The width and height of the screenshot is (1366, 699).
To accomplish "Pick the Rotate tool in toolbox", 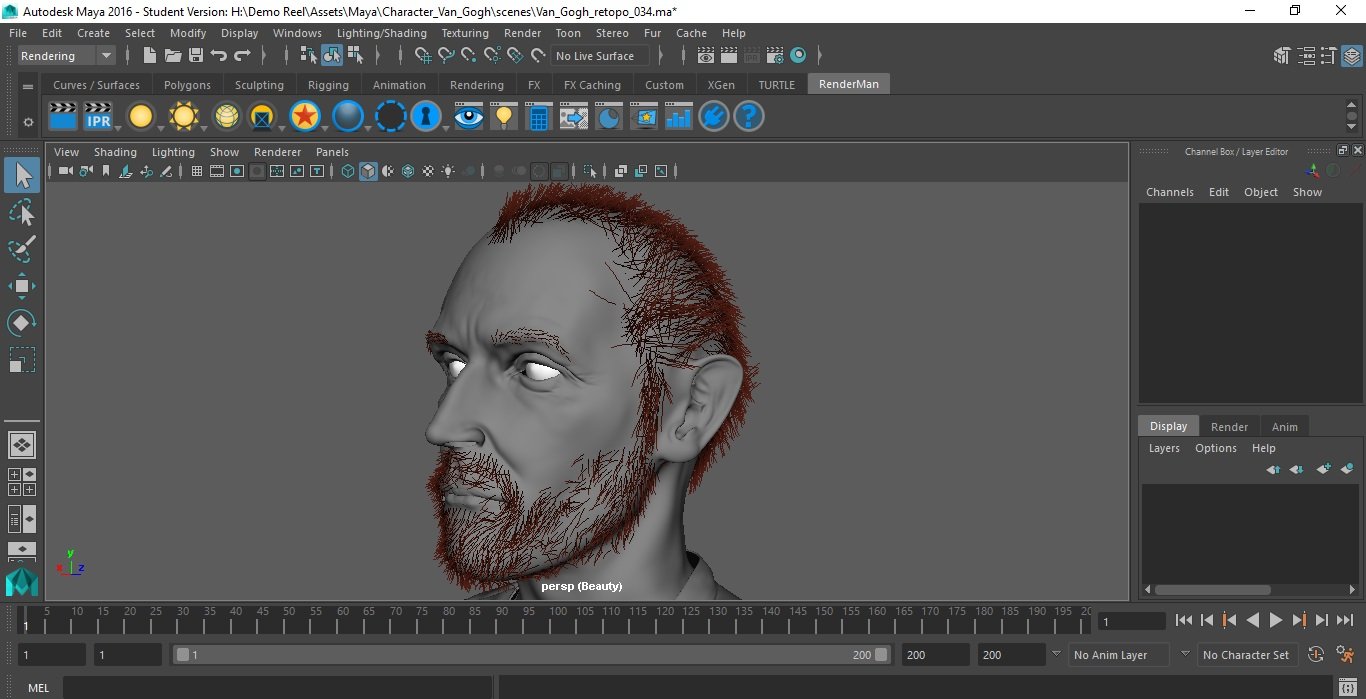I will click(22, 323).
